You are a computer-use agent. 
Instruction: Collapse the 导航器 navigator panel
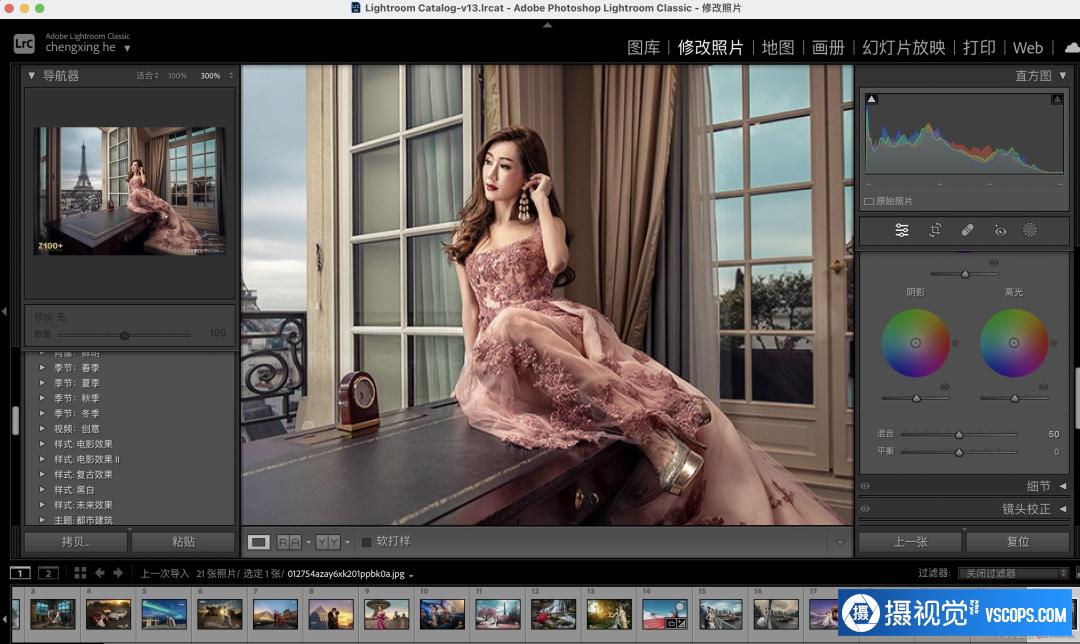[31, 76]
